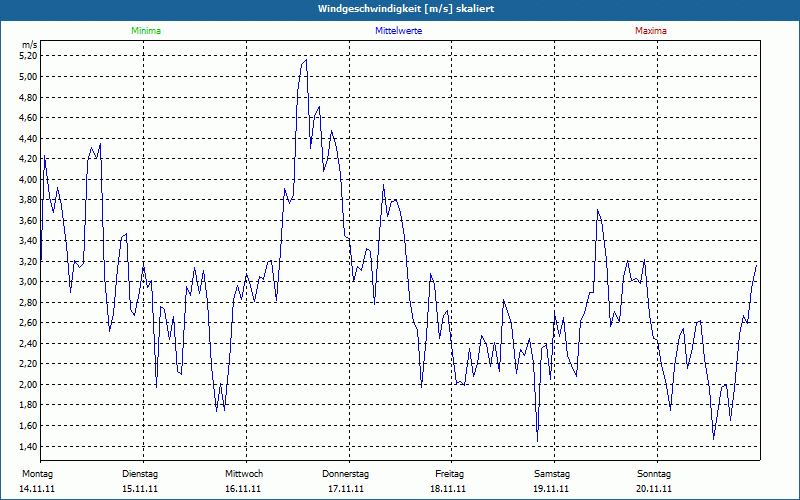800x500 pixels.
Task: Click the green Minima legend label
Action: (x=146, y=31)
